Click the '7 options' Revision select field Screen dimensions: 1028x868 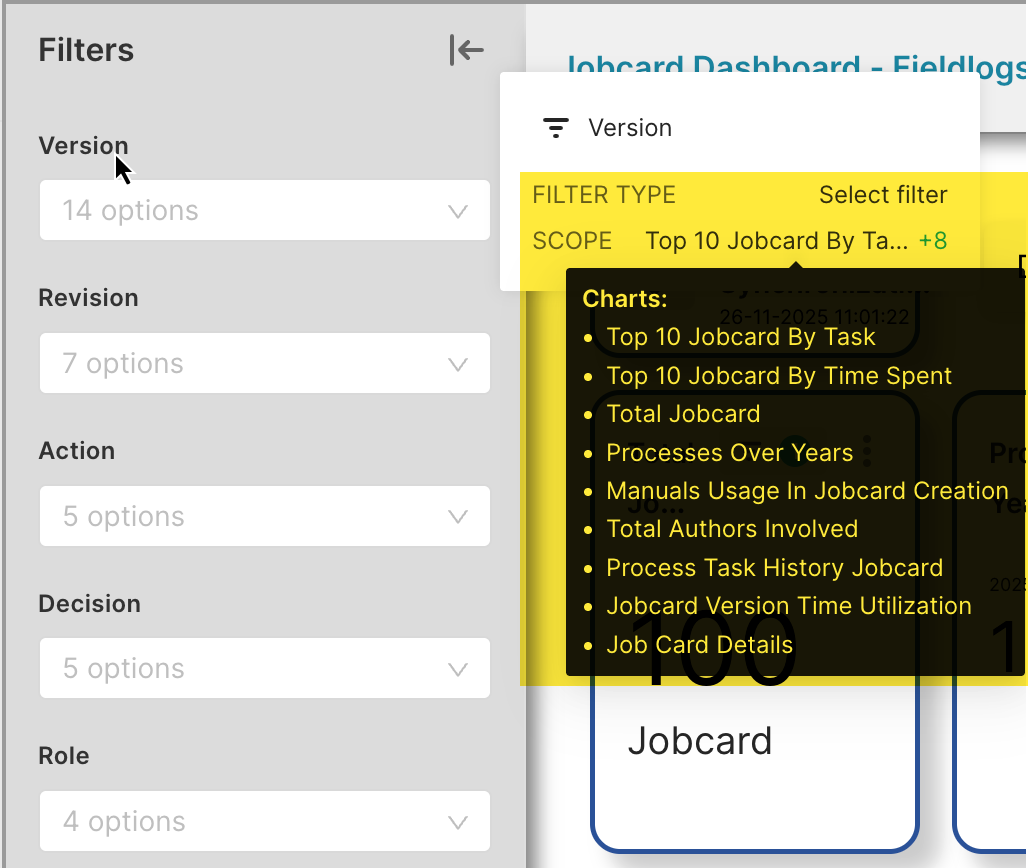point(240,364)
